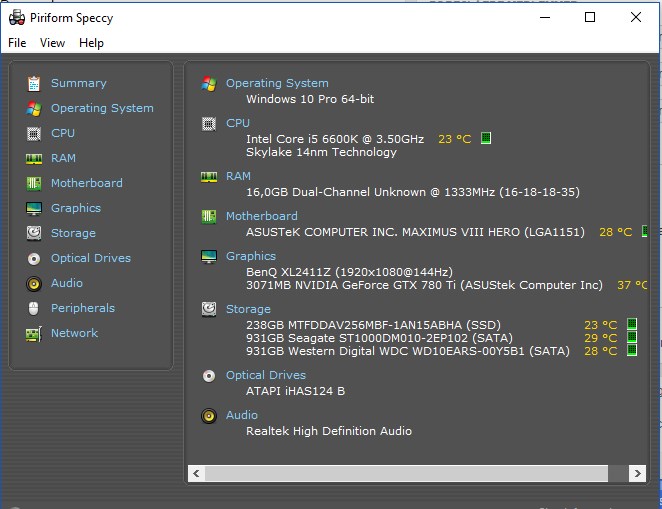The image size is (662, 509).
Task: Click the Audio speaker icon in sidebar
Action: (34, 284)
